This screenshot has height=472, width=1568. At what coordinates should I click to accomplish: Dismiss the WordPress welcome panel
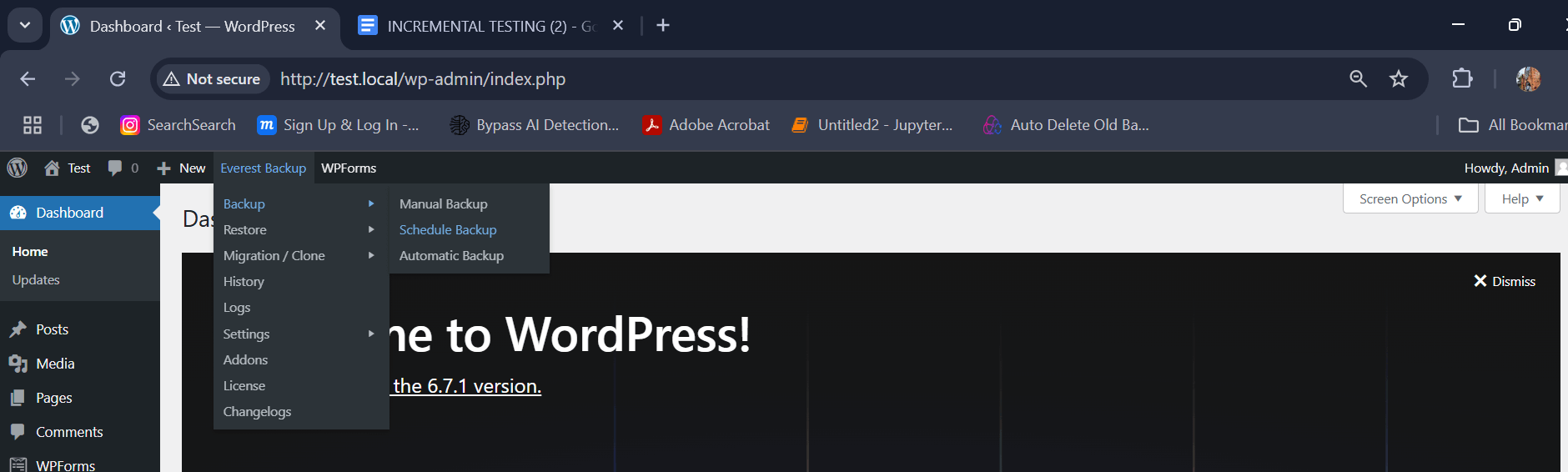(x=1504, y=281)
